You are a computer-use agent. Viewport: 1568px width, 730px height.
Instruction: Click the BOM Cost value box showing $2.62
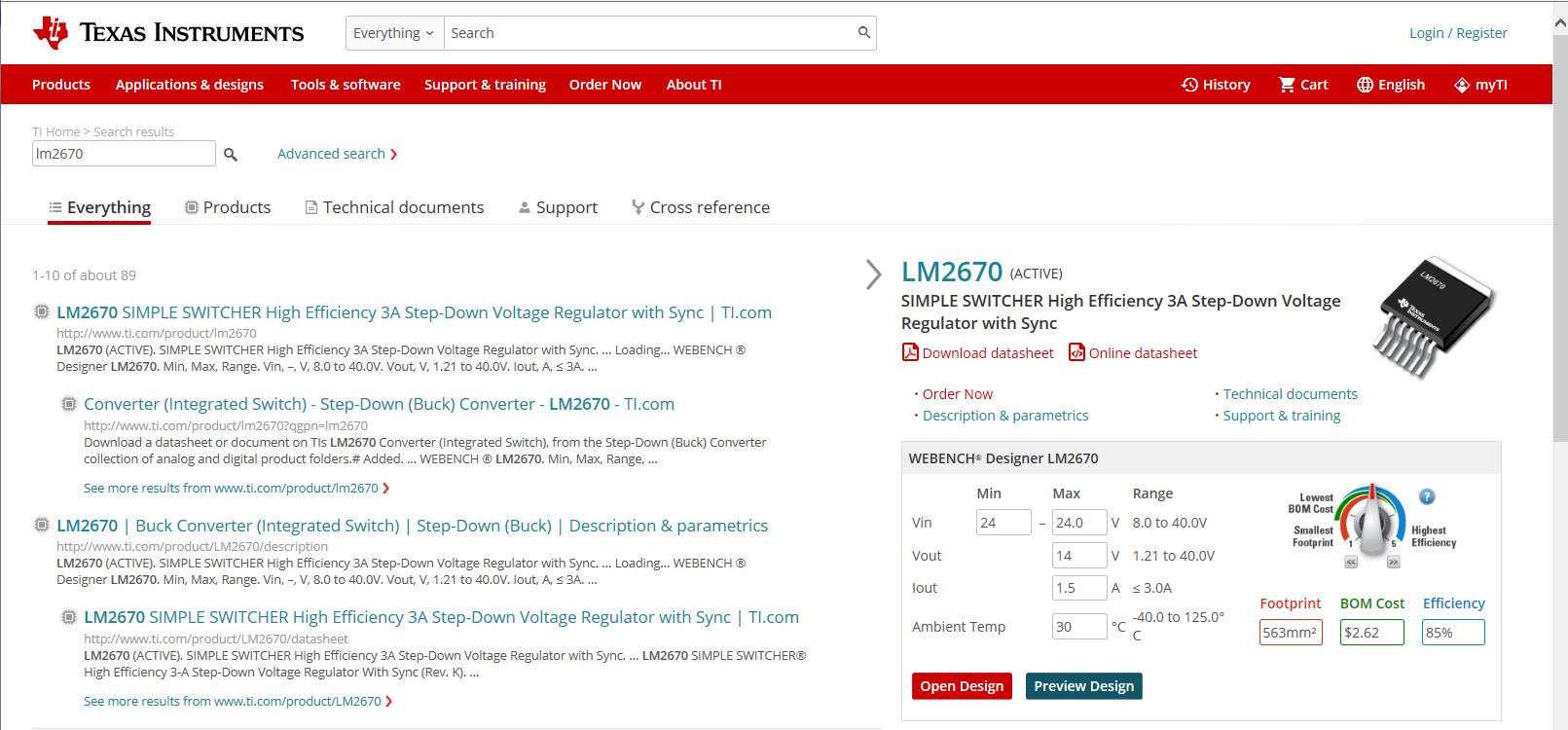tap(1372, 633)
